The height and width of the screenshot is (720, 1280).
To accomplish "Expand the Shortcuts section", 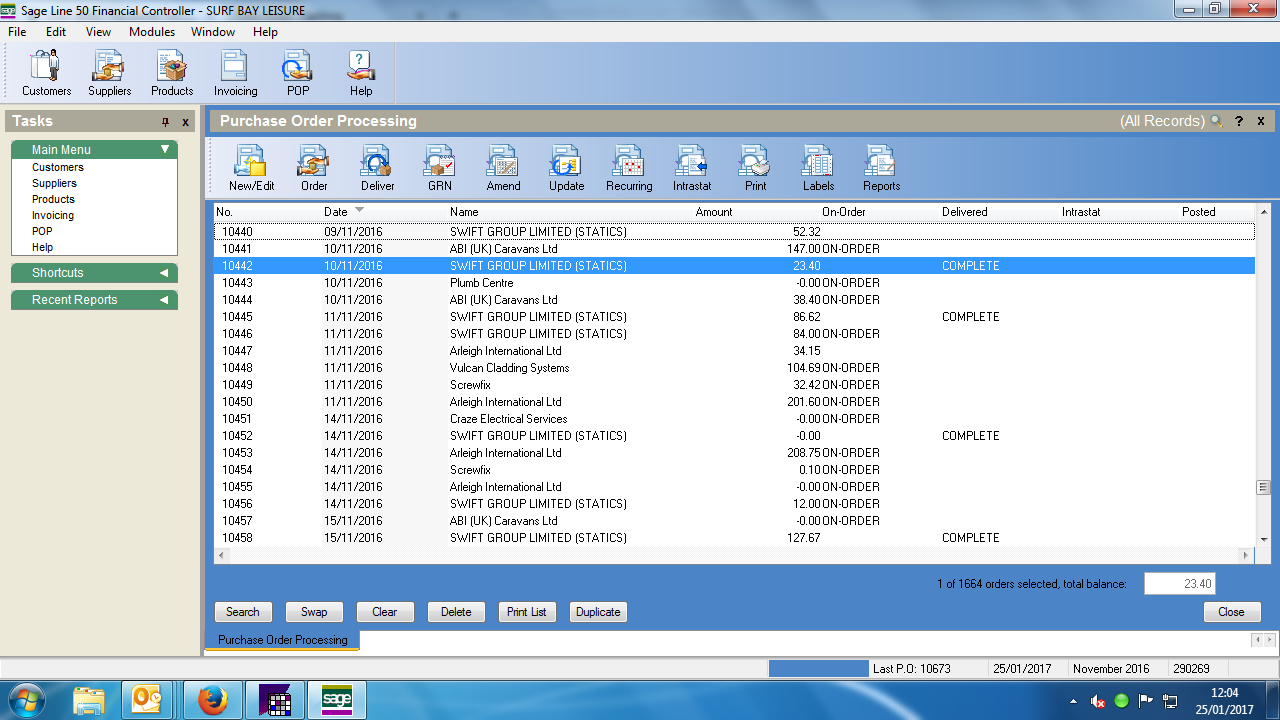I will coord(164,273).
